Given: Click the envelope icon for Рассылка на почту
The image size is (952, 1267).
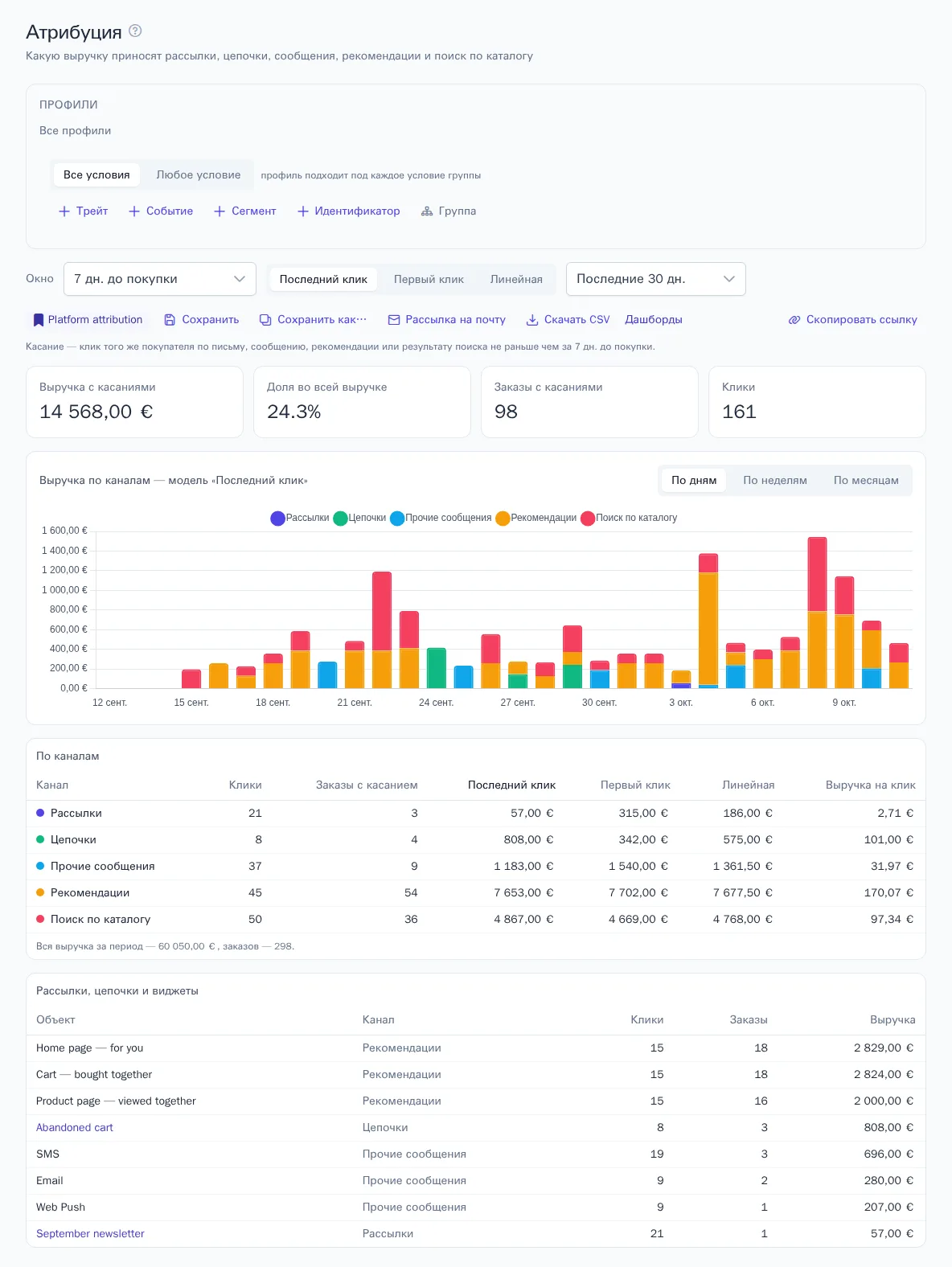Looking at the screenshot, I should (x=394, y=320).
